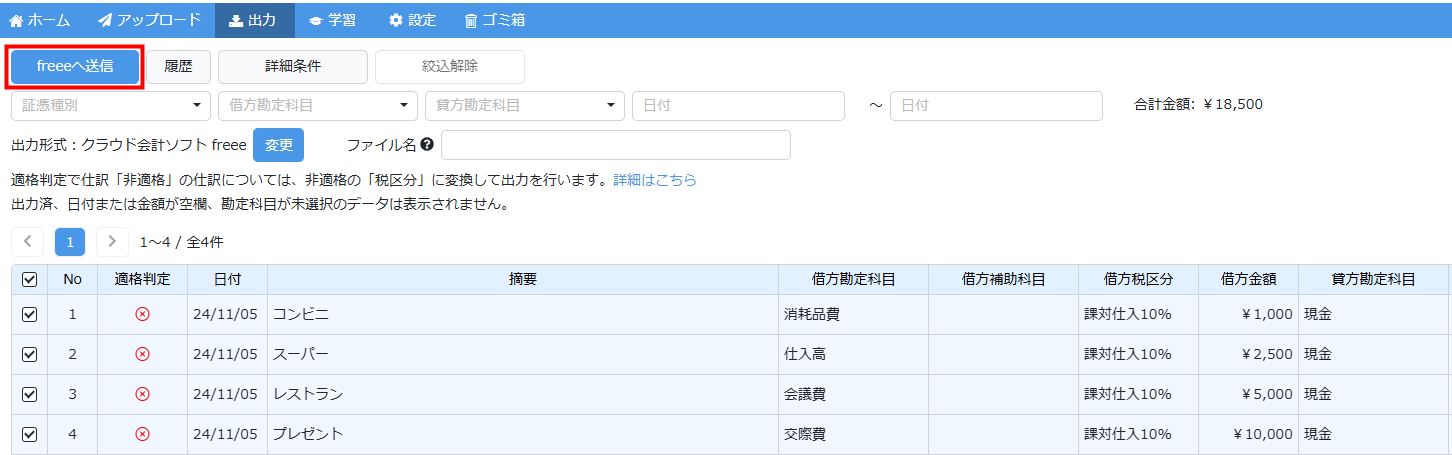Toggle the select-all checkbox in table header
The height and width of the screenshot is (455, 1452).
(29, 280)
